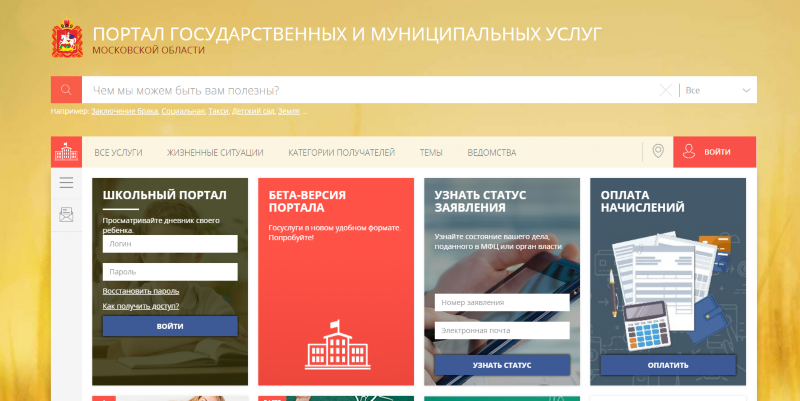The width and height of the screenshot is (800, 401).
Task: Open the 'Жизненные ситуации' menu item
Action: tap(215, 153)
